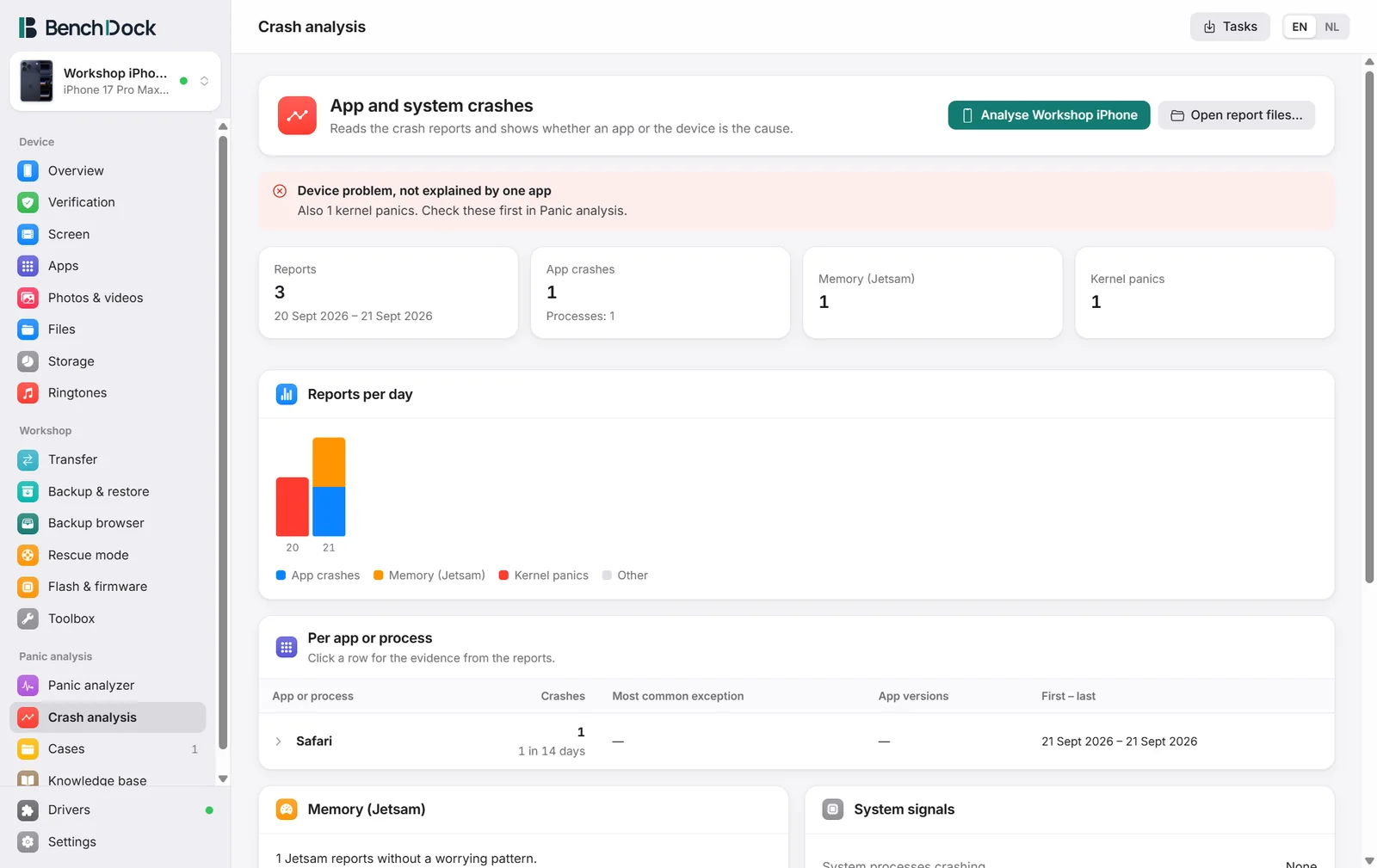The height and width of the screenshot is (868, 1377).
Task: Click the iPhone device thumbnail
Action: (36, 81)
